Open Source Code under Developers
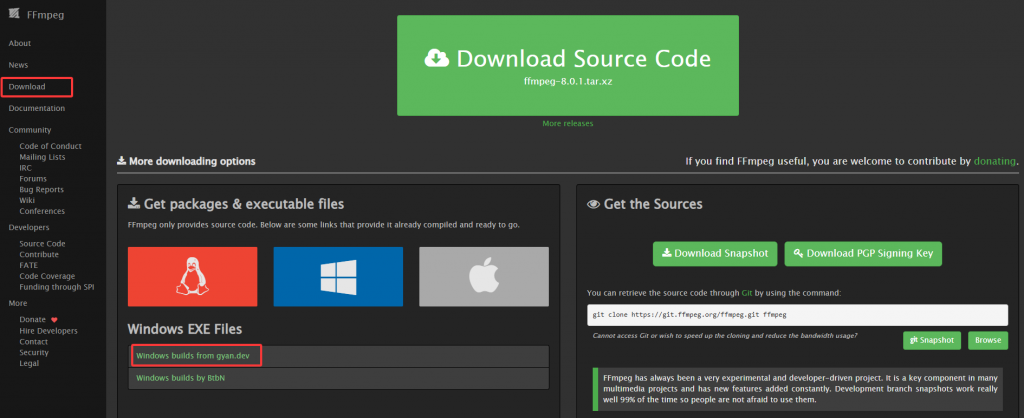 (x=42, y=243)
